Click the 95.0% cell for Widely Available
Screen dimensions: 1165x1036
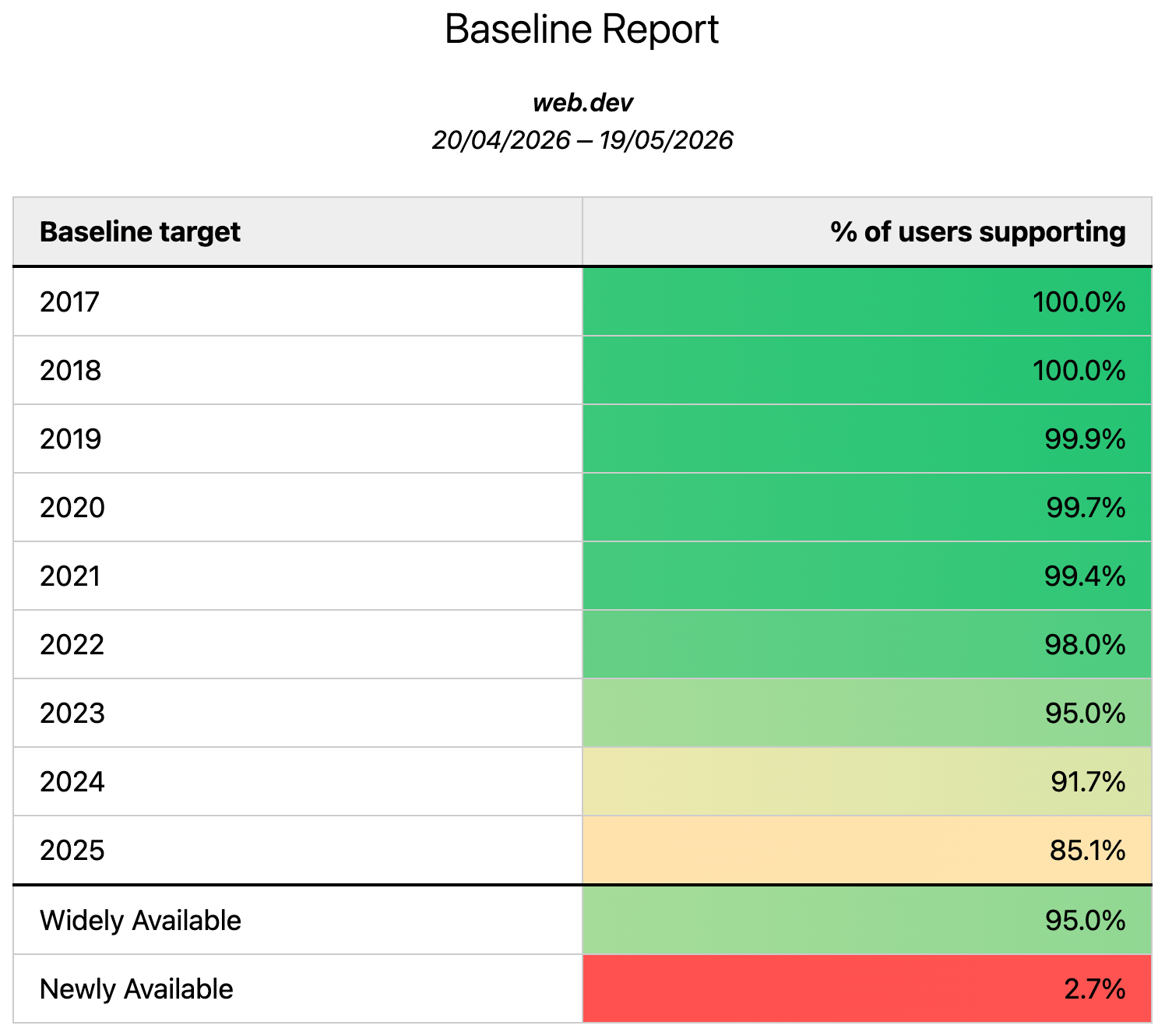(x=867, y=921)
